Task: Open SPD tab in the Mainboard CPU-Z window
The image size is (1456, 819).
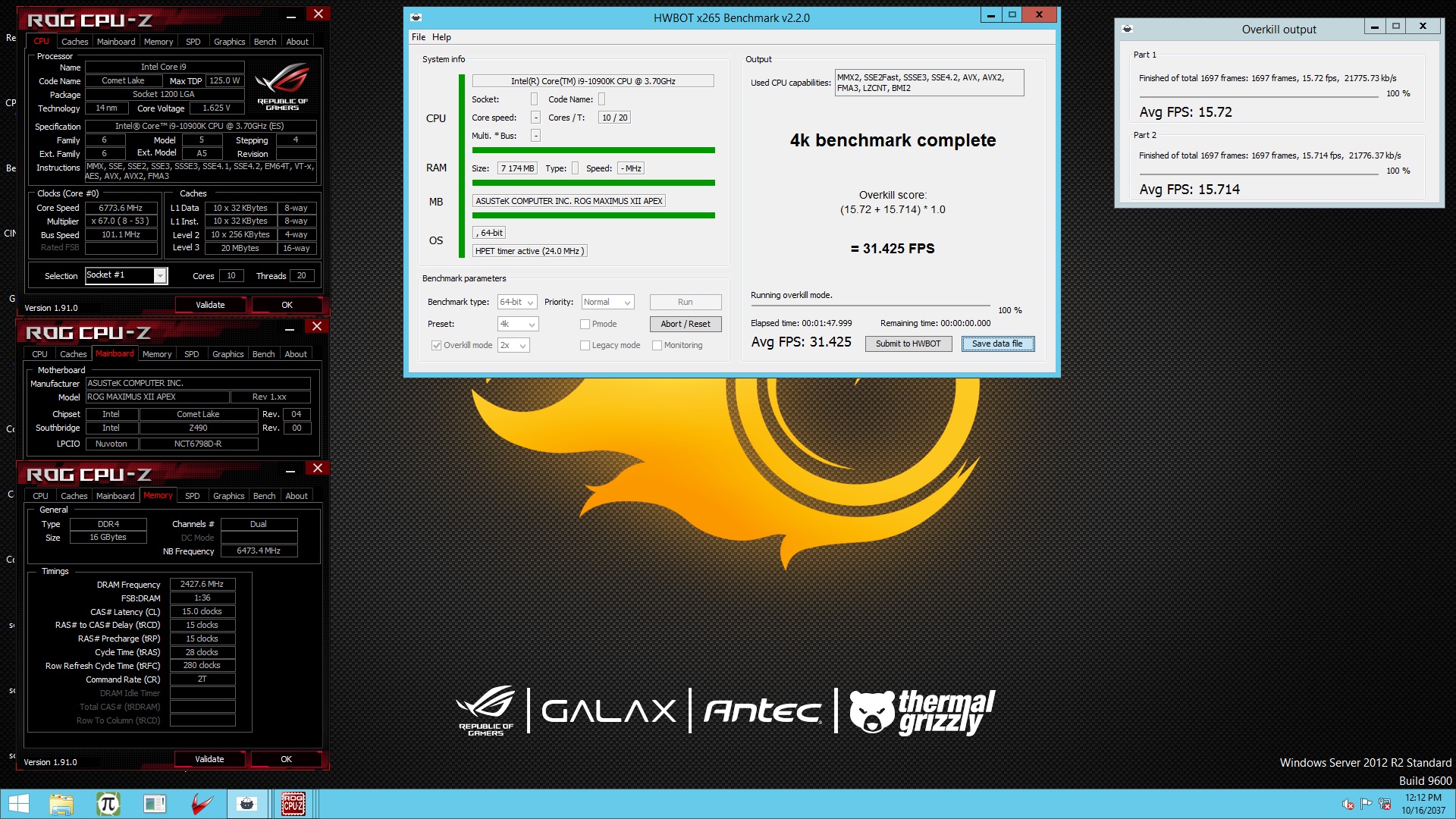Action: click(192, 354)
